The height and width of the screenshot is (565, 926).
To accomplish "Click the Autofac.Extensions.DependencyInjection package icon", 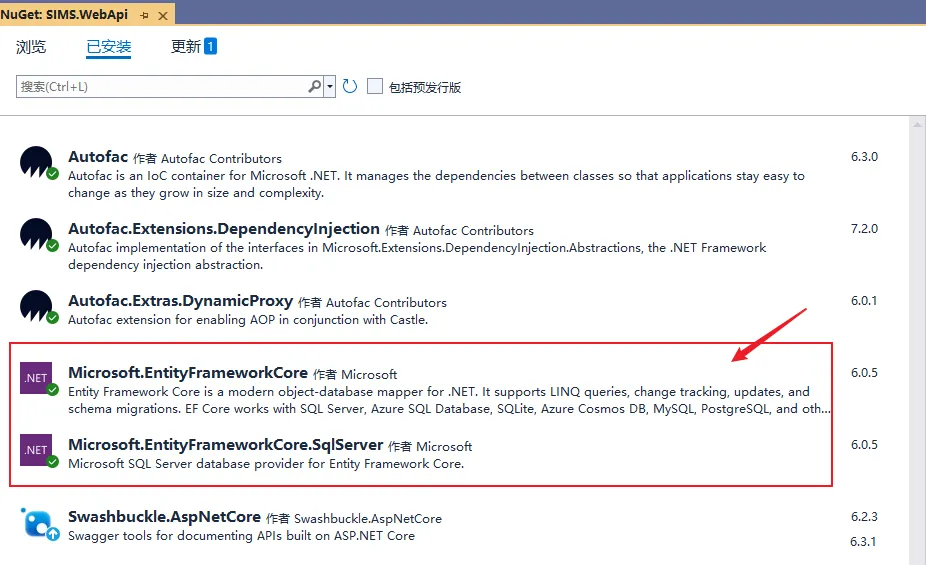I will (37, 234).
